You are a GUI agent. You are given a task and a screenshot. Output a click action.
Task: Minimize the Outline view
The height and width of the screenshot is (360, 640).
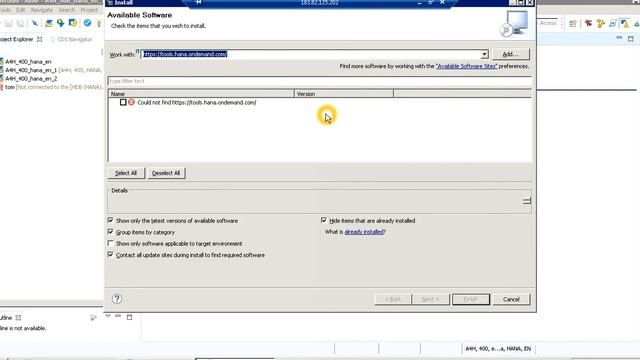118,316
